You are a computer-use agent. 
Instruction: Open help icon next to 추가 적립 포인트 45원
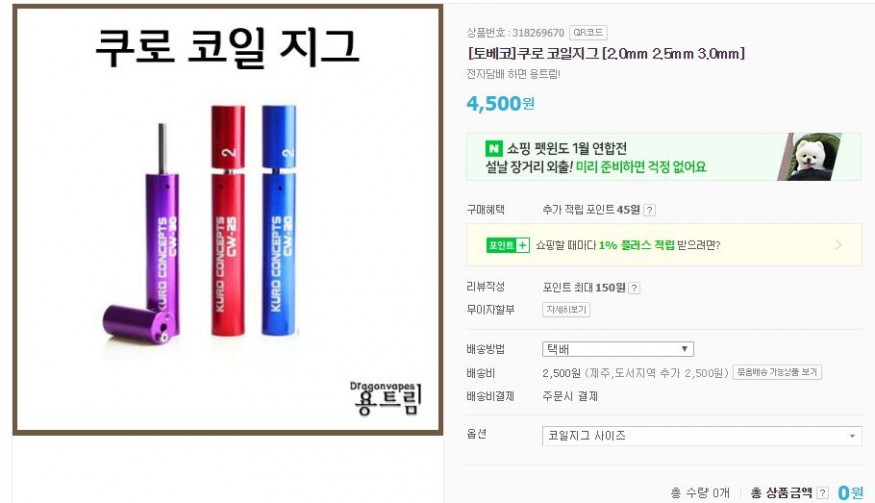pyautogui.click(x=649, y=210)
